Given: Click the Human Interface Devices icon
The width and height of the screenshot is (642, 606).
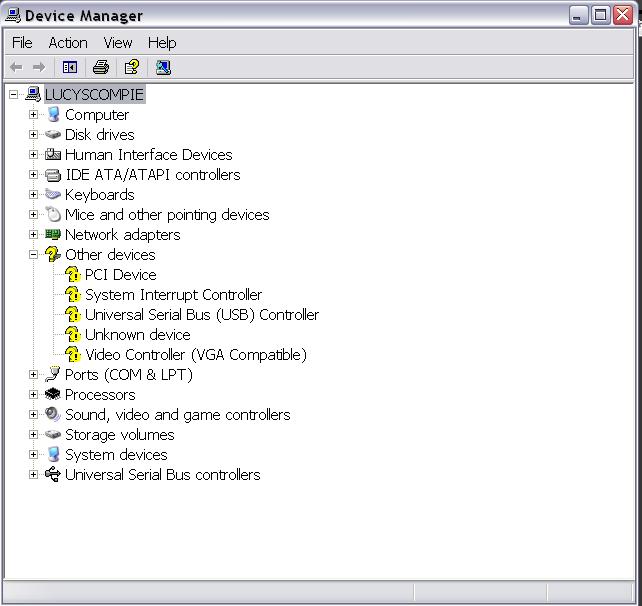Looking at the screenshot, I should coord(53,154).
